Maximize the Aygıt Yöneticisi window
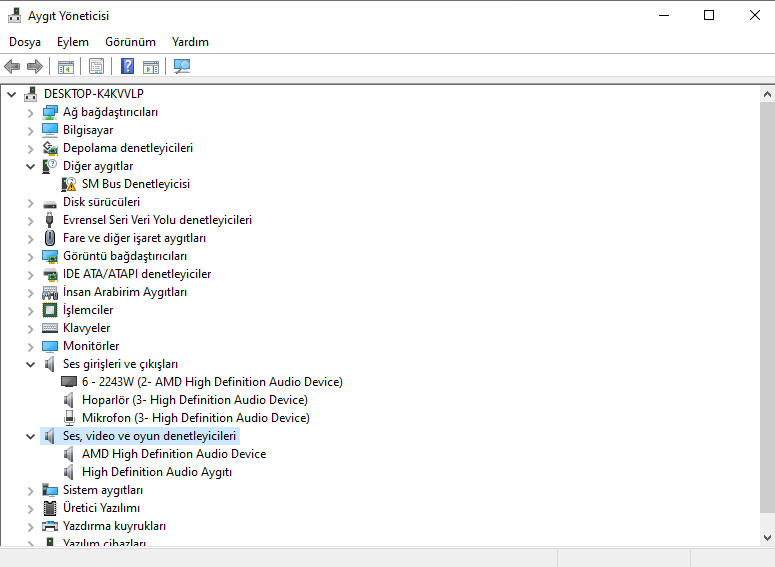The image size is (775, 567). point(709,15)
